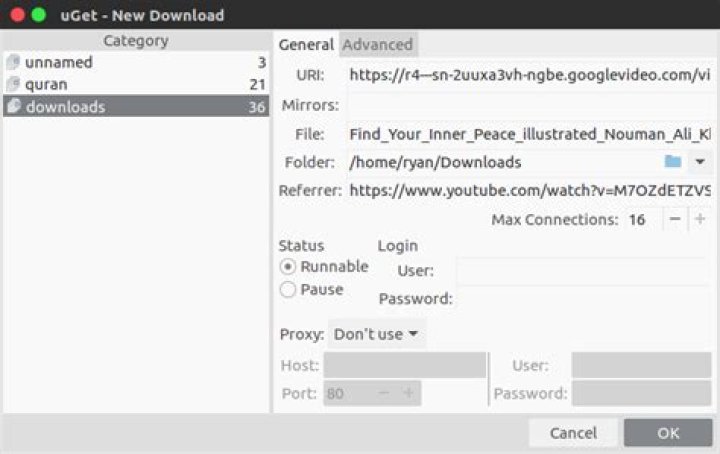Viewport: 720px width, 454px height.
Task: Click the Mirrors input field
Action: 529,105
